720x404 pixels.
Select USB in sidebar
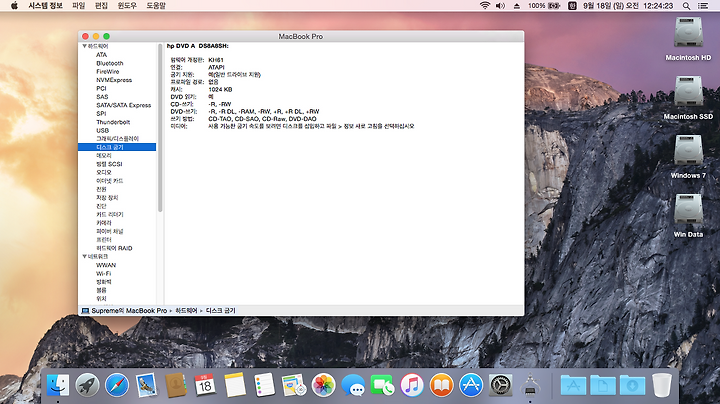[102, 130]
